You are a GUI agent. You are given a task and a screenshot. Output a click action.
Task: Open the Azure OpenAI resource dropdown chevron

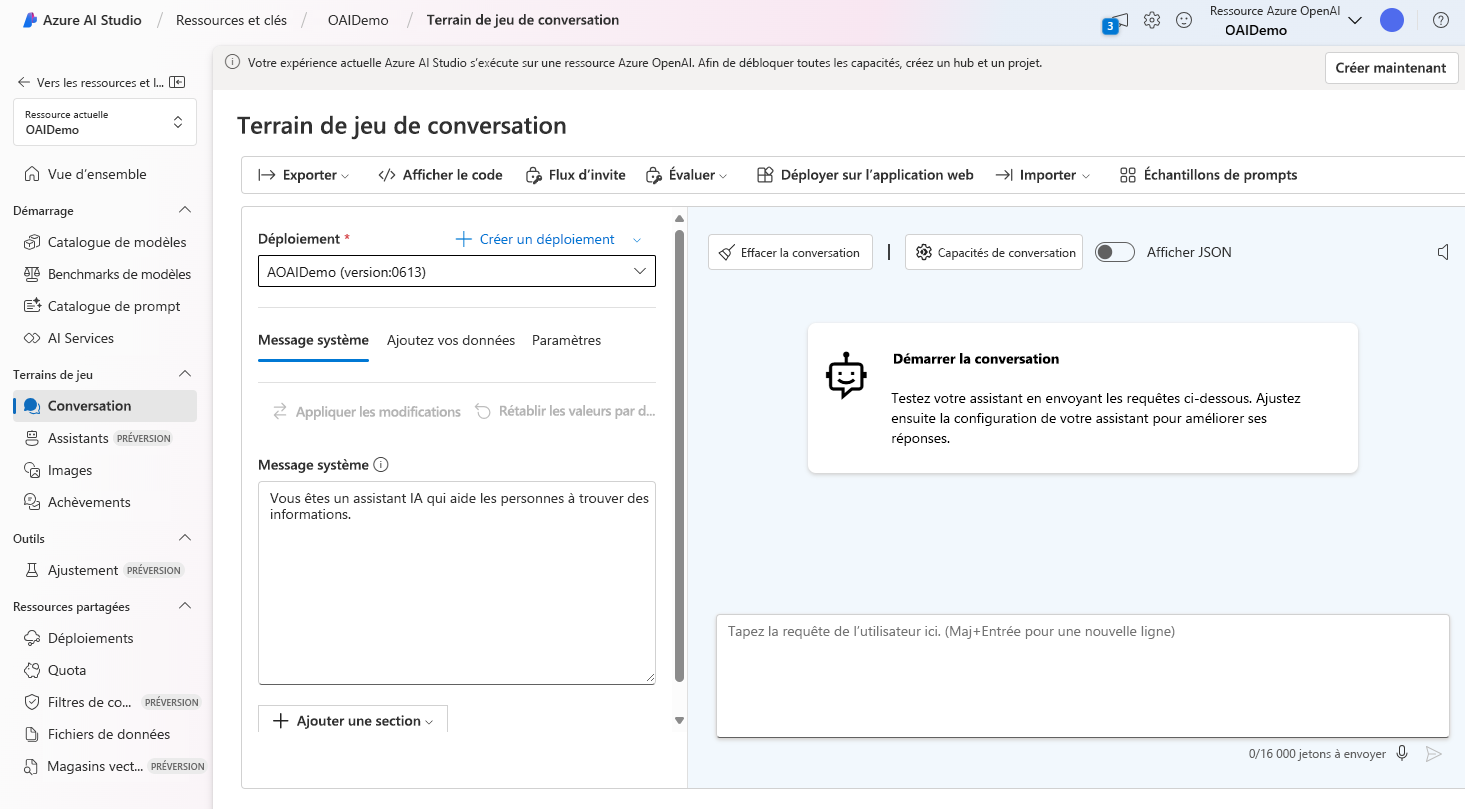(x=1355, y=21)
